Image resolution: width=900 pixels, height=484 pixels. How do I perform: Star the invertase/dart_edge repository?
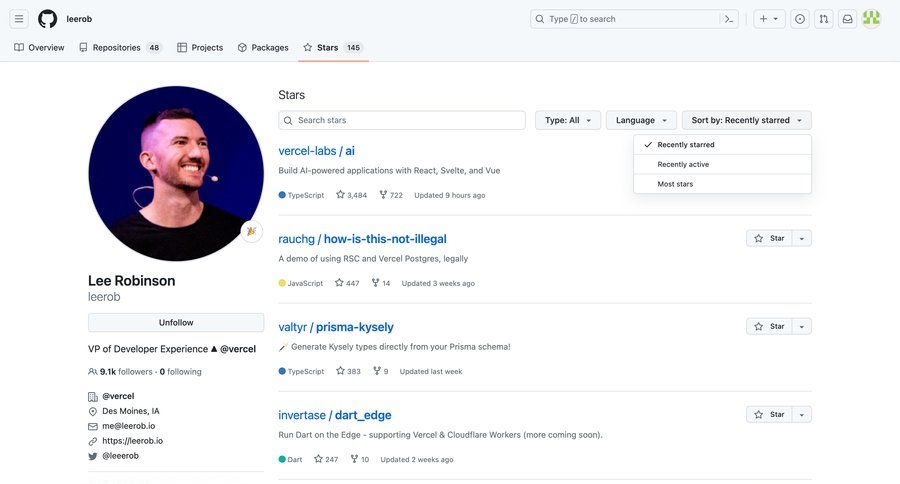(x=769, y=414)
